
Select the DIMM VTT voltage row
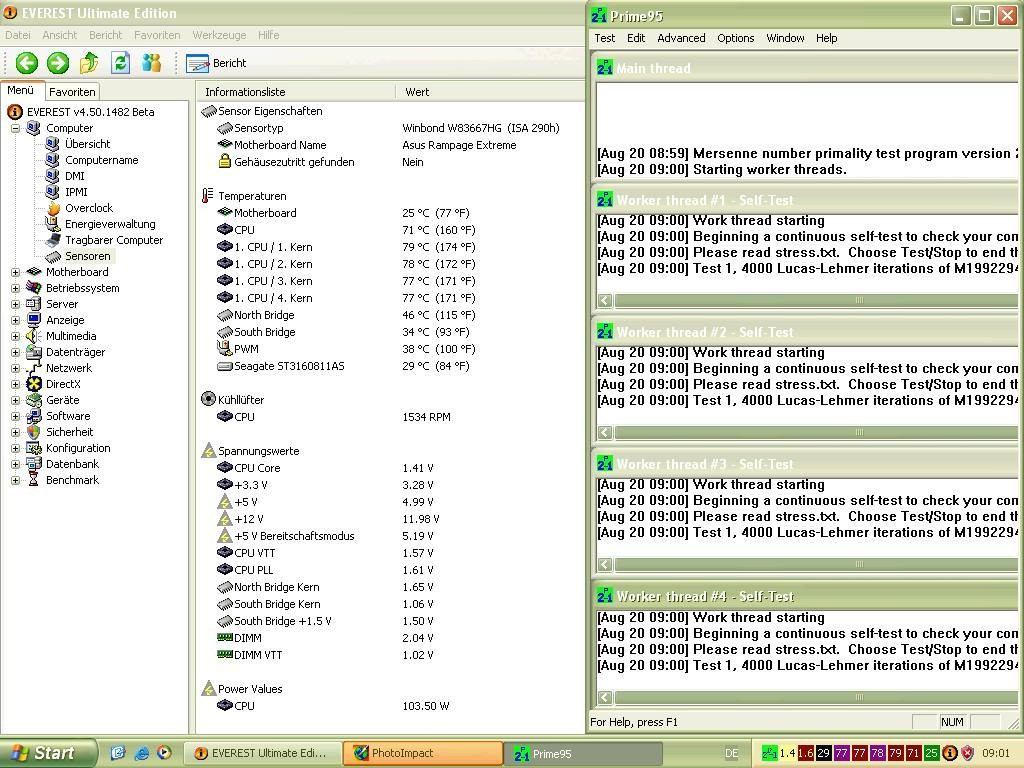point(390,654)
